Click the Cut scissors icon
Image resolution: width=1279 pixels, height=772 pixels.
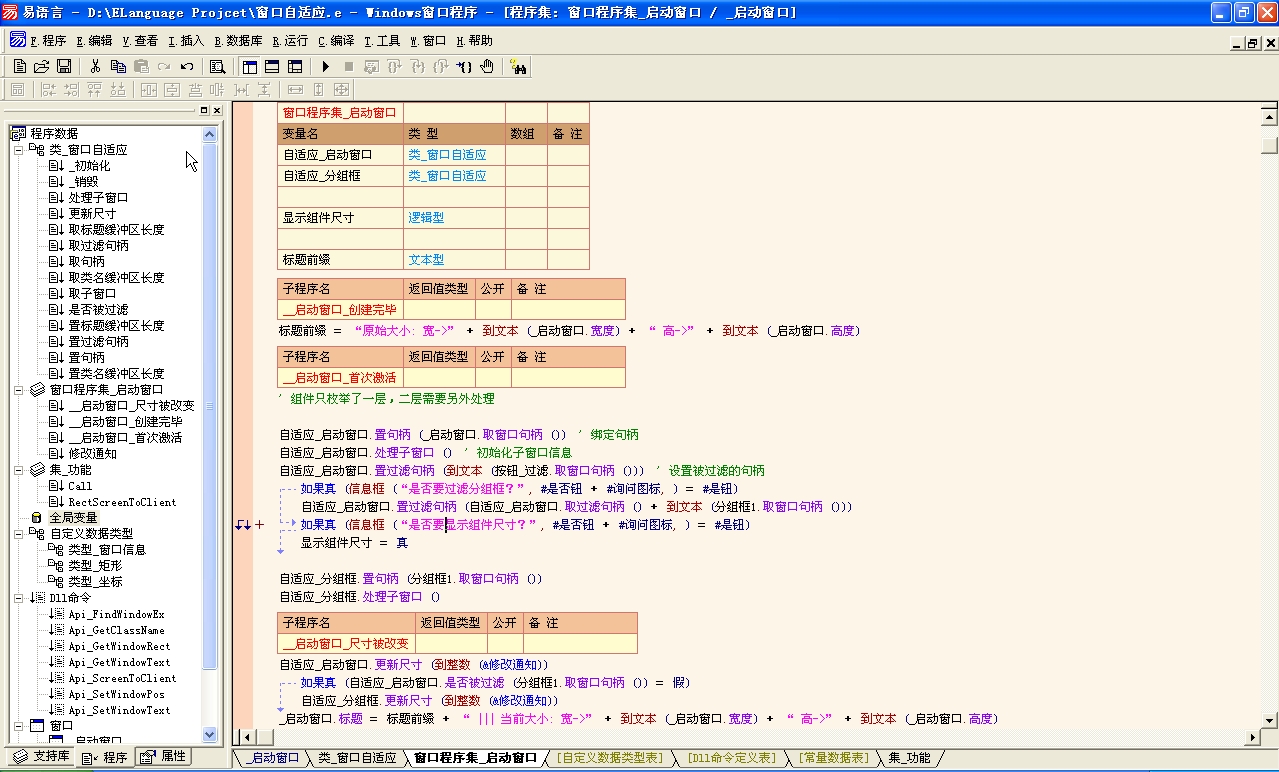point(95,66)
